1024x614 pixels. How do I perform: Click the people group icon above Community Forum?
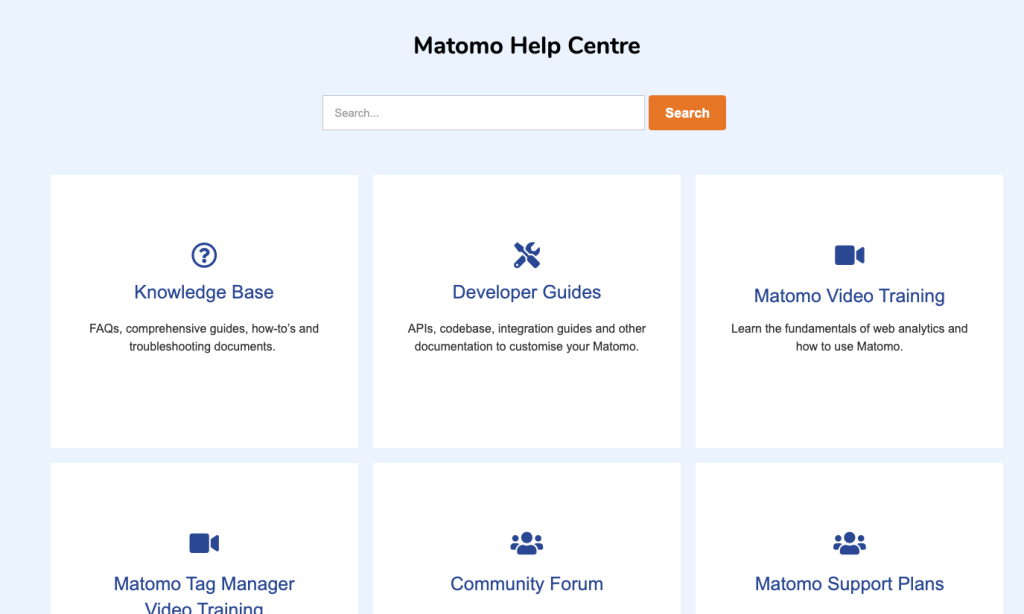pos(527,543)
